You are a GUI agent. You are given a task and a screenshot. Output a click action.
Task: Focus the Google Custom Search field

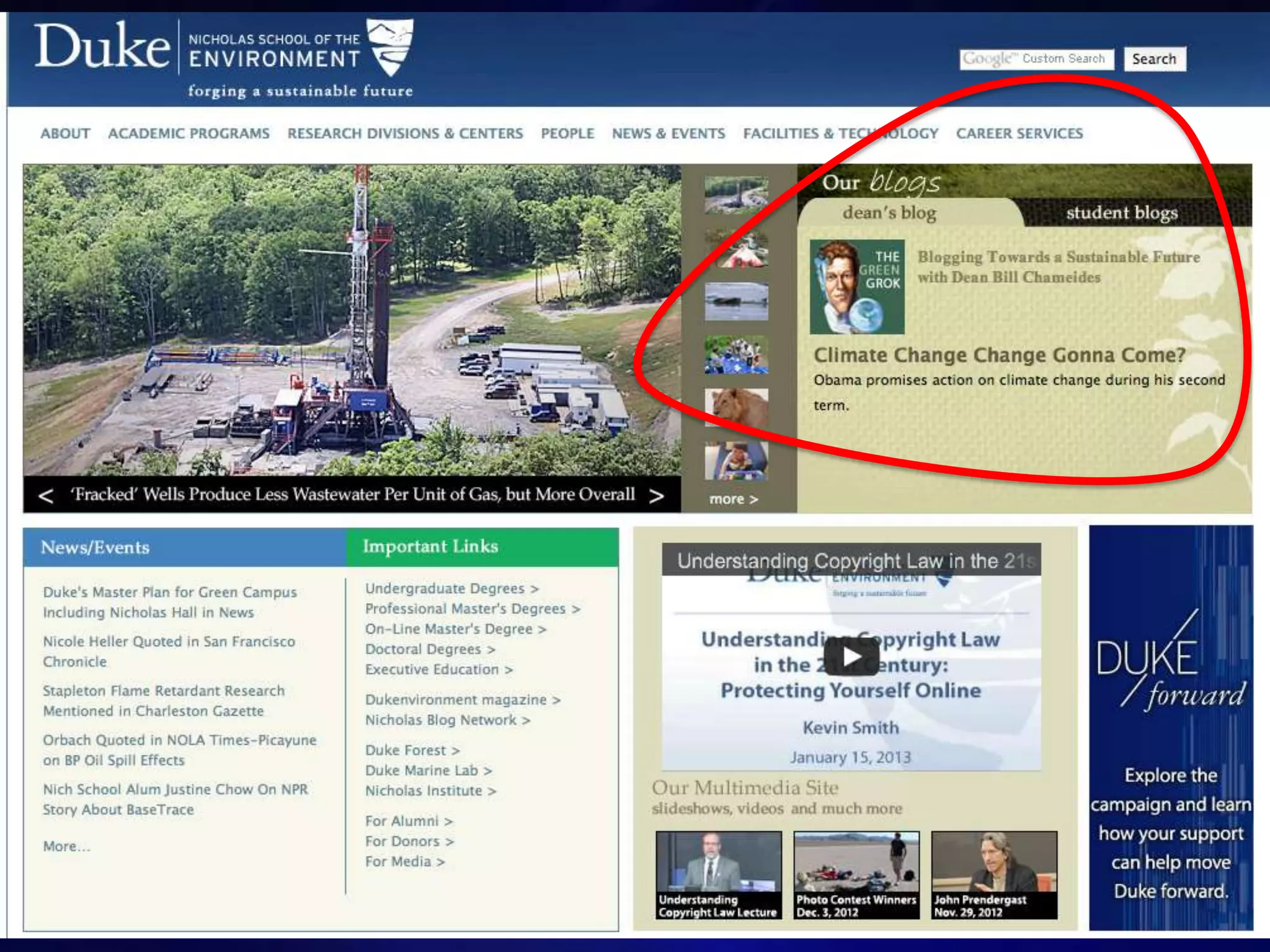point(1036,59)
